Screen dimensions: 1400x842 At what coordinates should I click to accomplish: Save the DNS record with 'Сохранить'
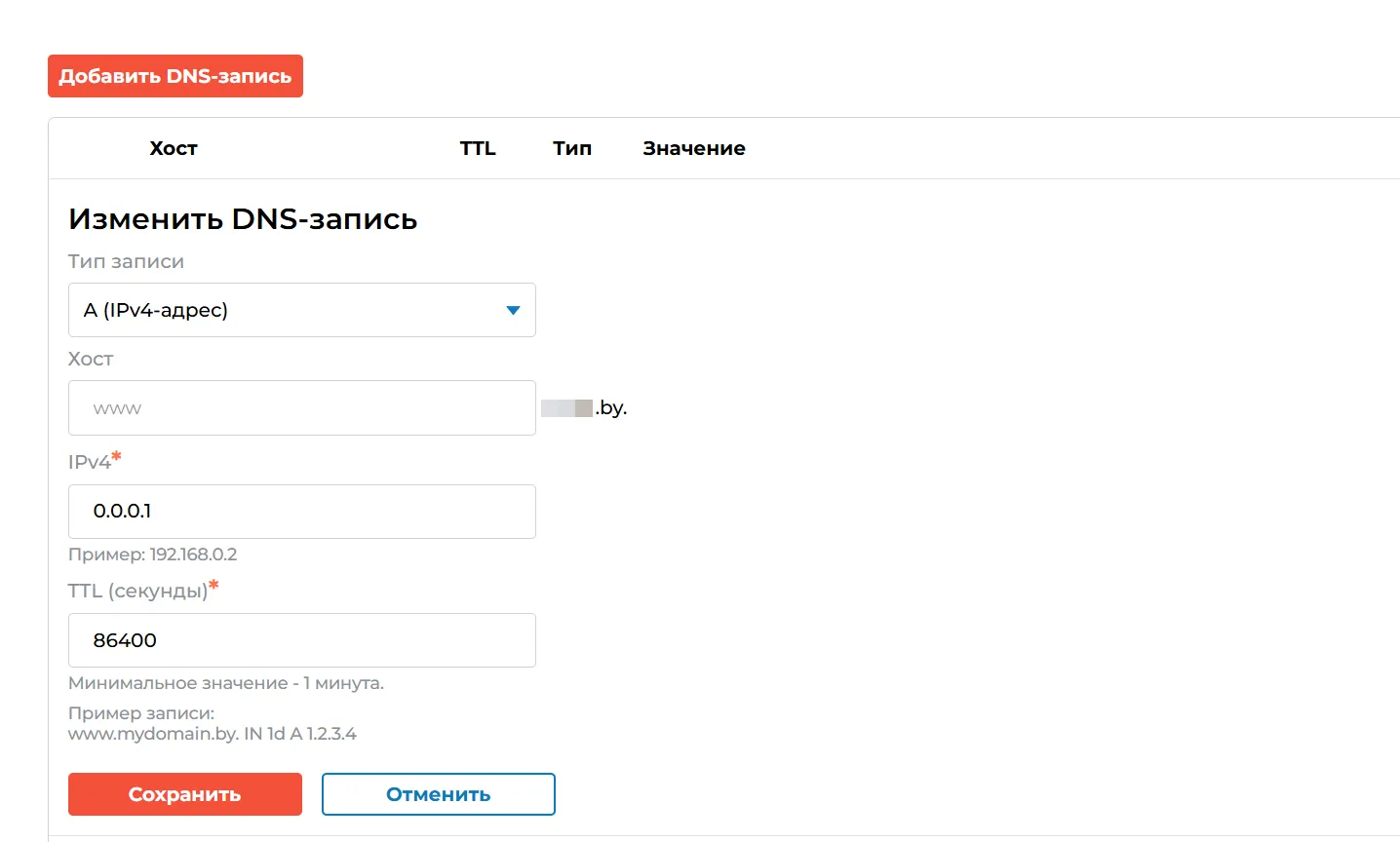click(x=184, y=794)
